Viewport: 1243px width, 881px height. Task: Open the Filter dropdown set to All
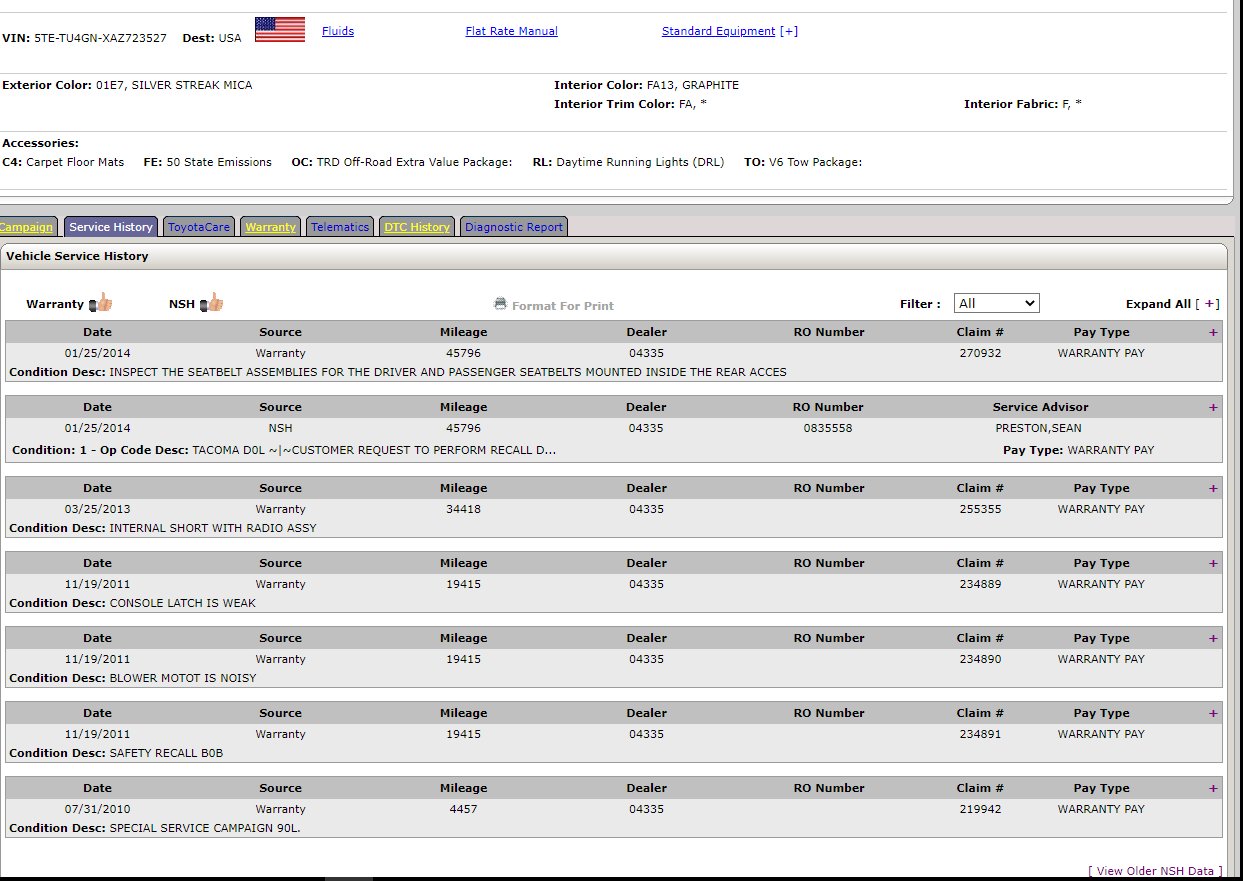point(996,303)
